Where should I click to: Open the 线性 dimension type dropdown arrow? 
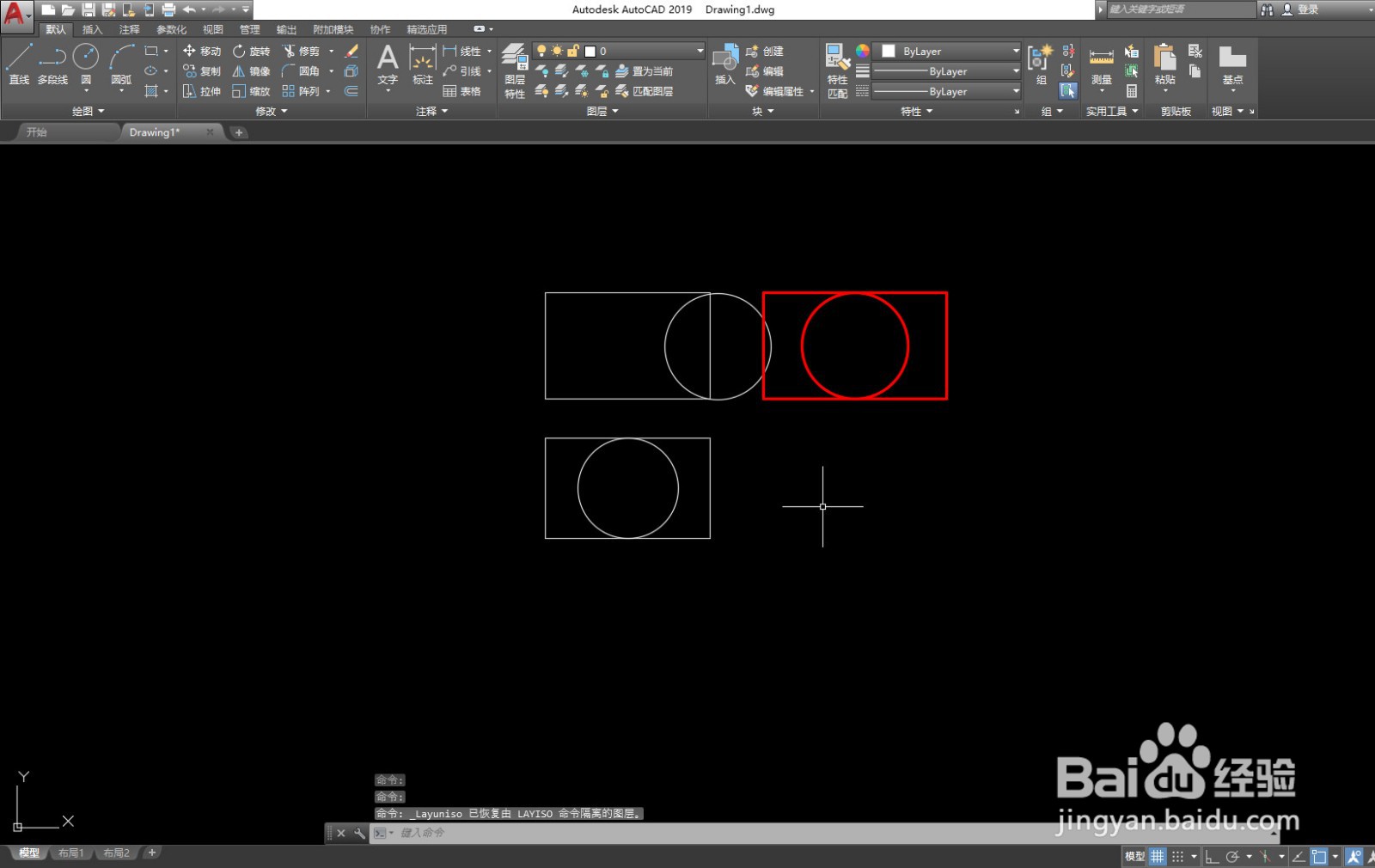pos(490,52)
